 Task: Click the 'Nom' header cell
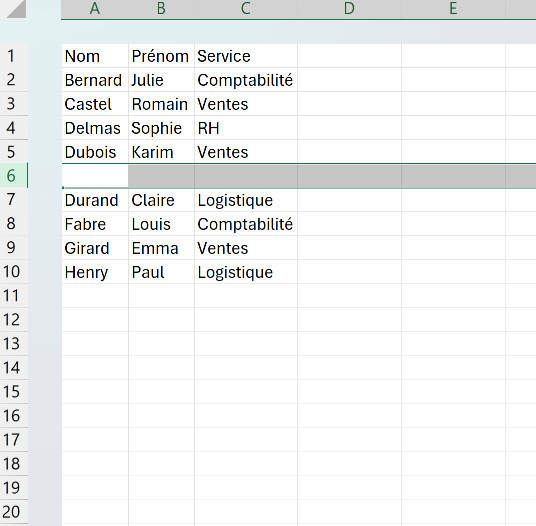click(95, 56)
